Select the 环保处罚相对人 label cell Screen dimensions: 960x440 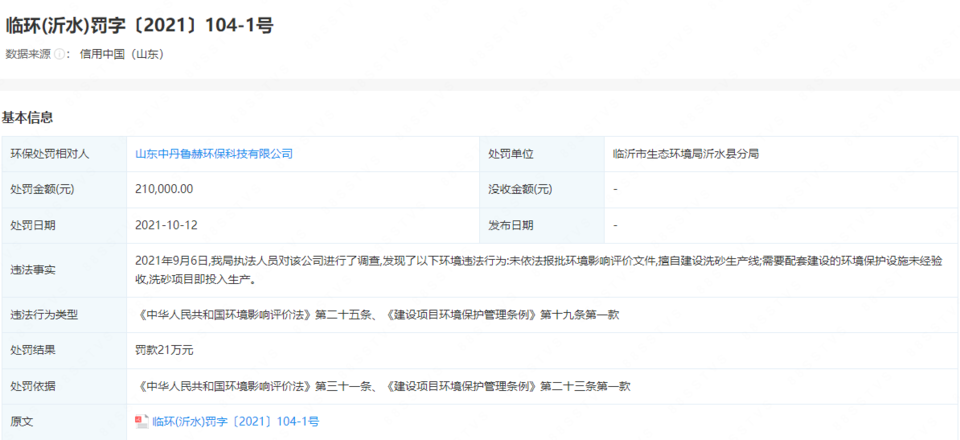64,154
